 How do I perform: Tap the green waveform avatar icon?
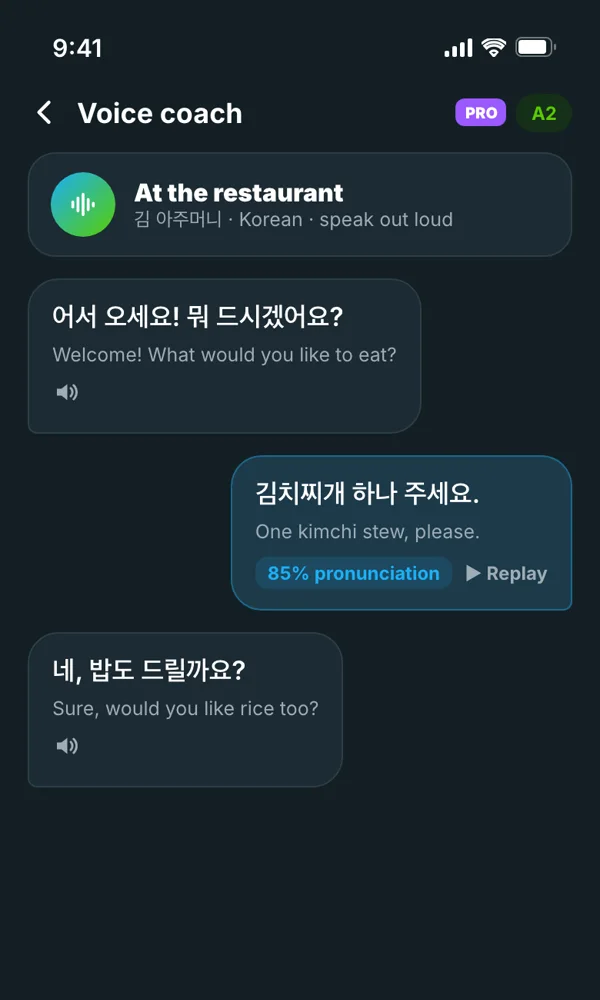tap(83, 204)
